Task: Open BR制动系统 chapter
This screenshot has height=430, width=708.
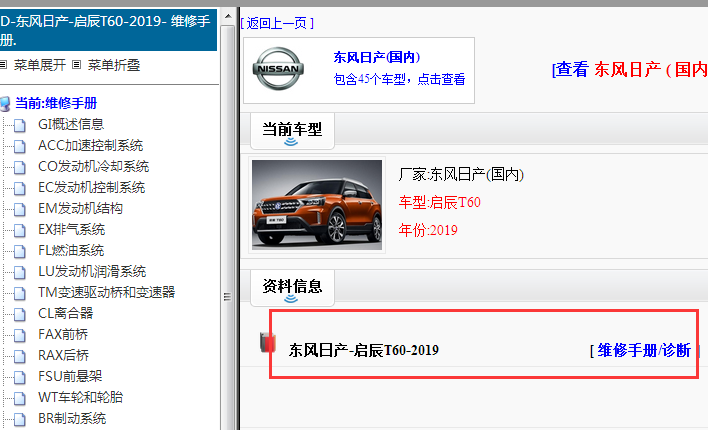Action: [72, 418]
